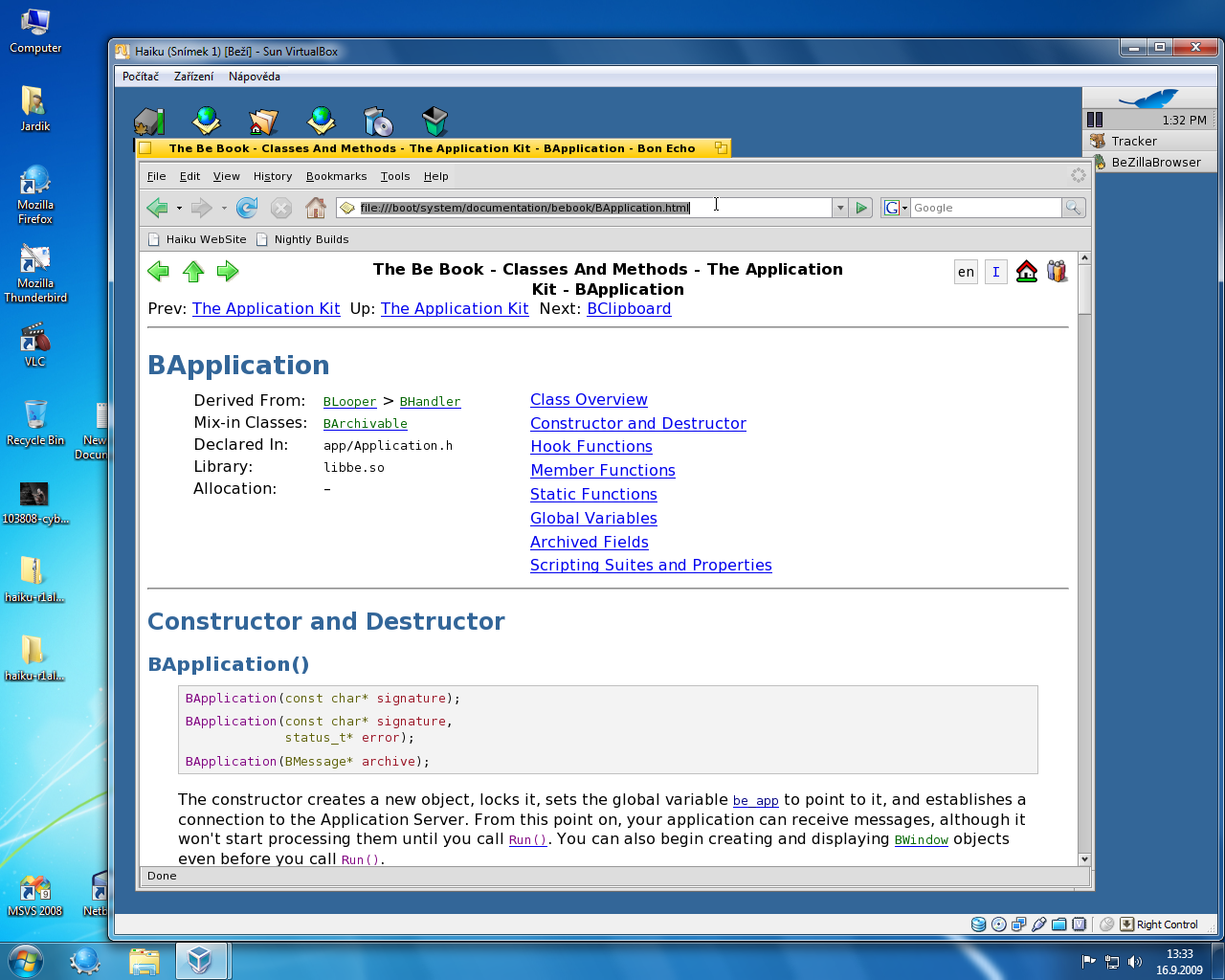Click the page scrollbar up arrow
1225x980 pixels.
(1084, 258)
